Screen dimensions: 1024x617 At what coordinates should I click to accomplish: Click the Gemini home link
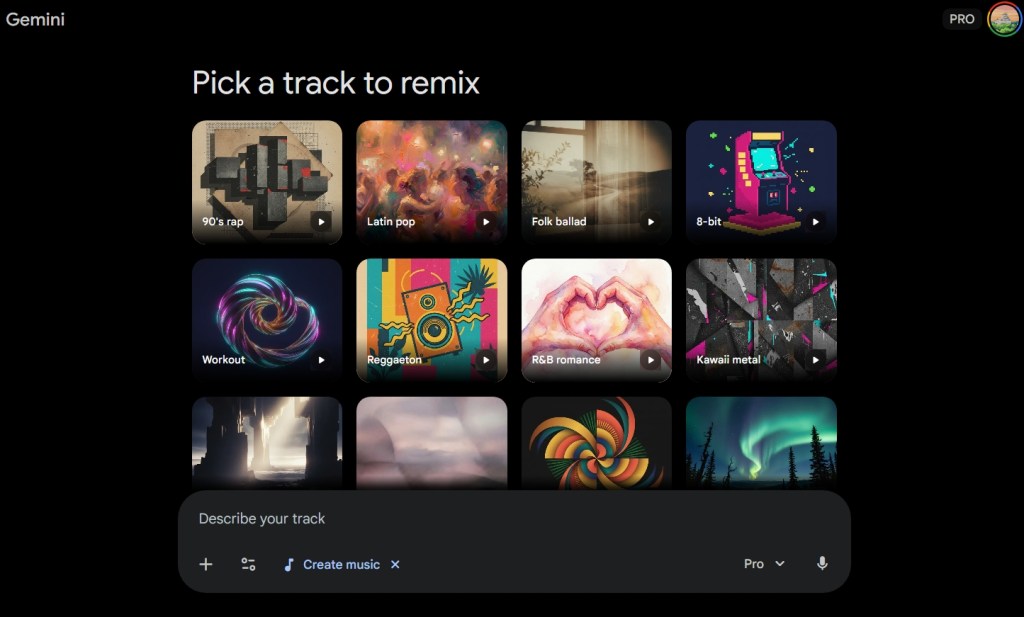pyautogui.click(x=37, y=19)
